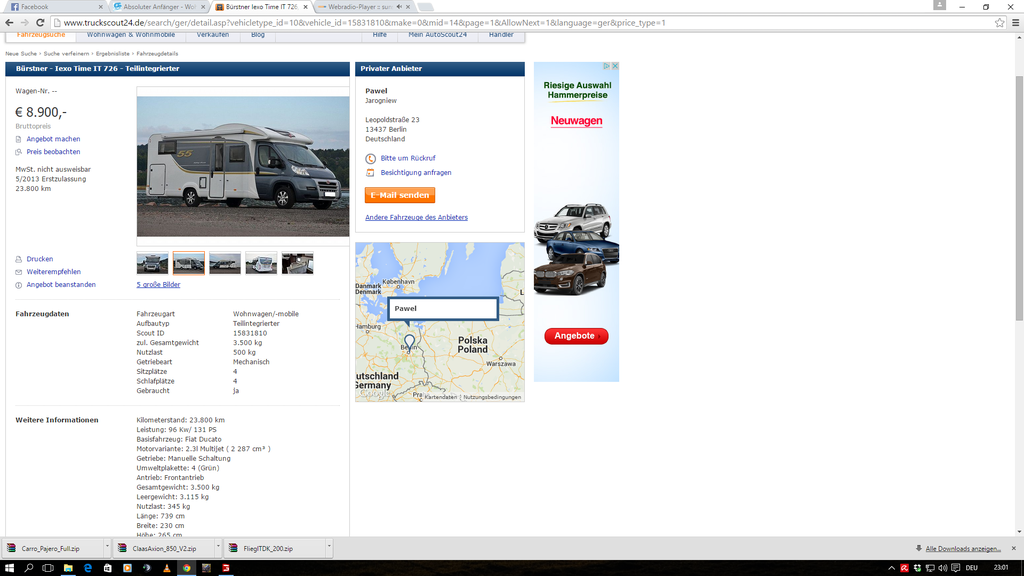The height and width of the screenshot is (576, 1024).
Task: Click the envelope icon next to Weiterempfehlen
Action: click(18, 272)
